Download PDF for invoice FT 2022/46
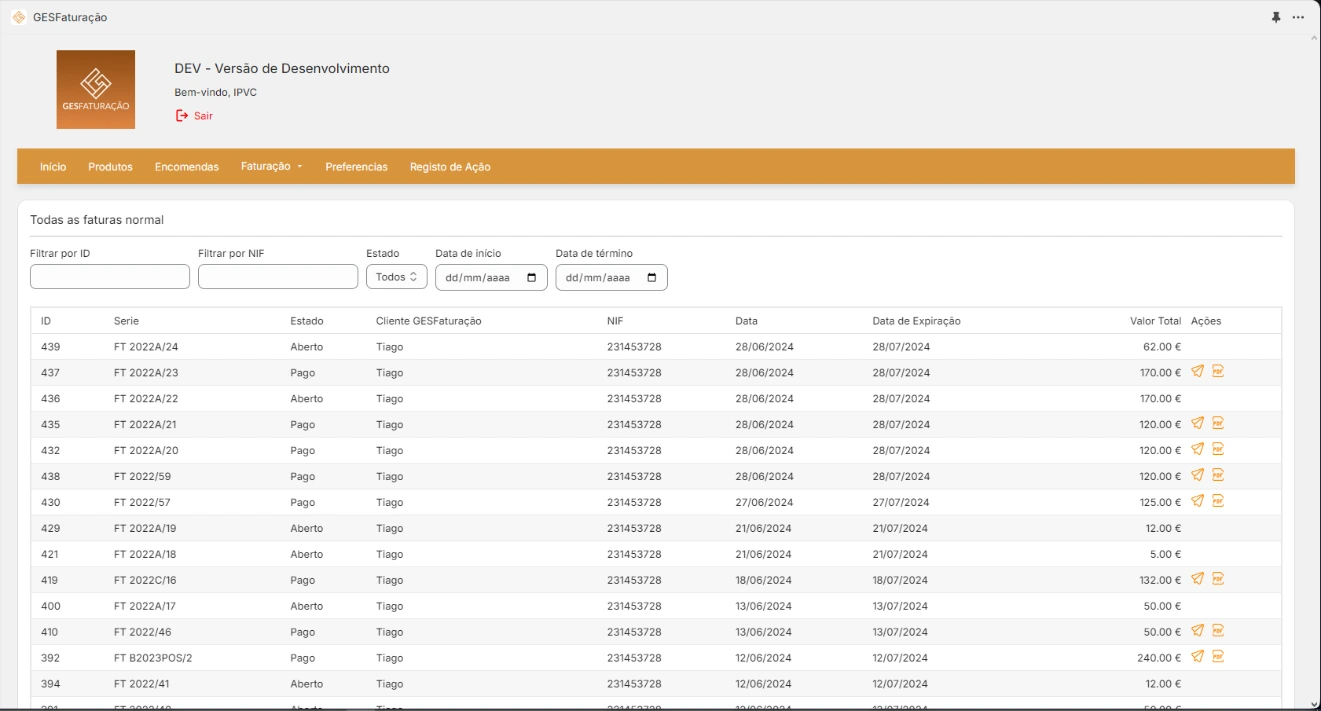Screen dimensions: 1321x711 1218,631
